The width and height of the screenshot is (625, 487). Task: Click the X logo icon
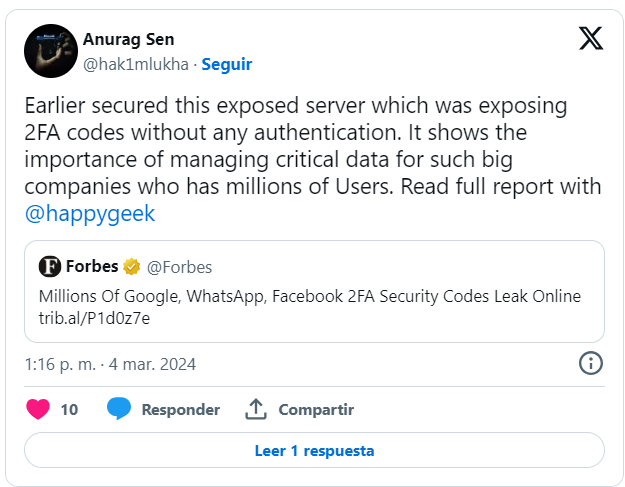(x=591, y=39)
